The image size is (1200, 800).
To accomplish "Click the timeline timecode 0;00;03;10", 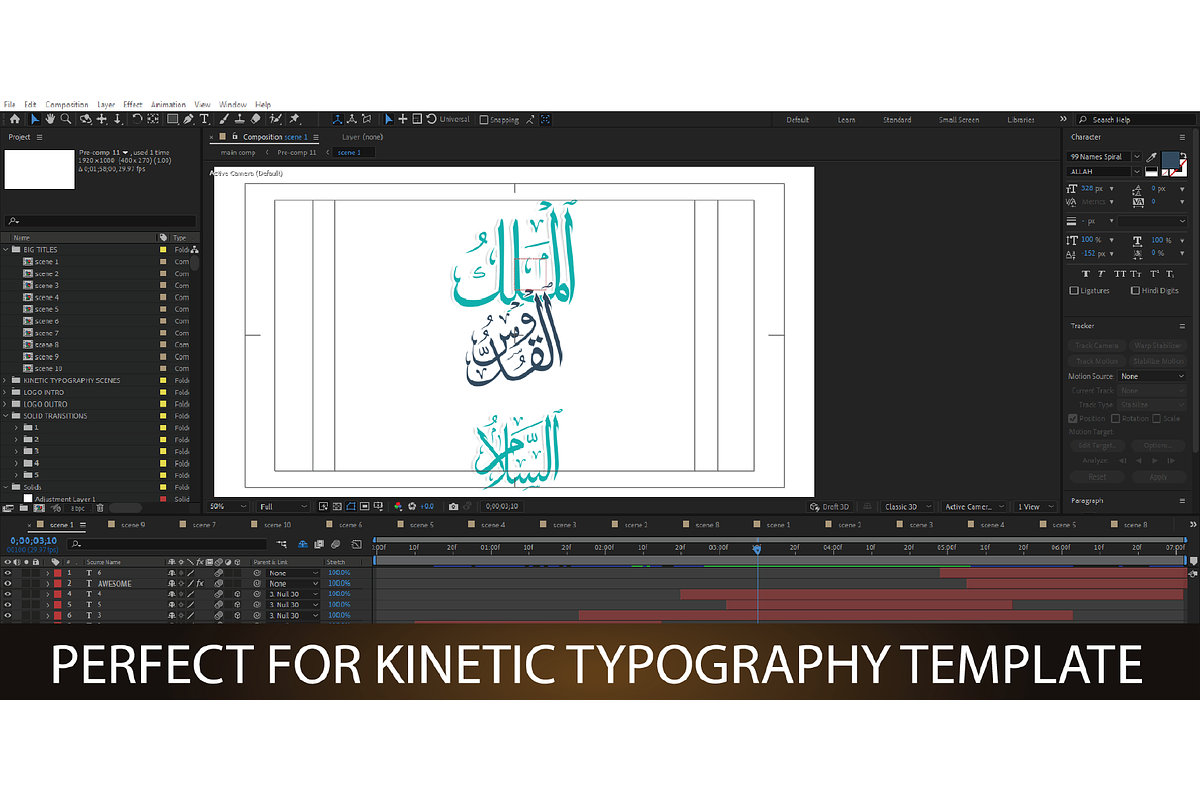I will (x=33, y=540).
